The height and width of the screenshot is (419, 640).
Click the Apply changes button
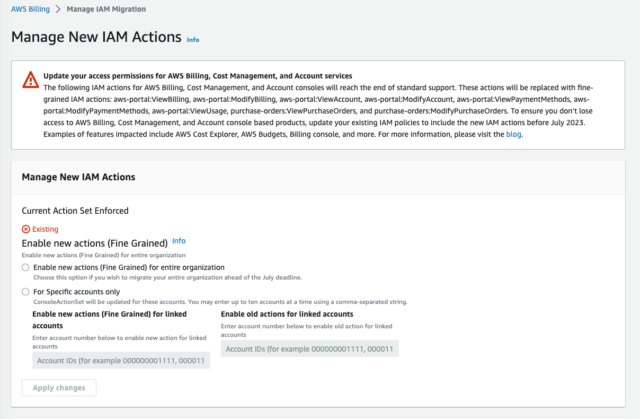59,388
